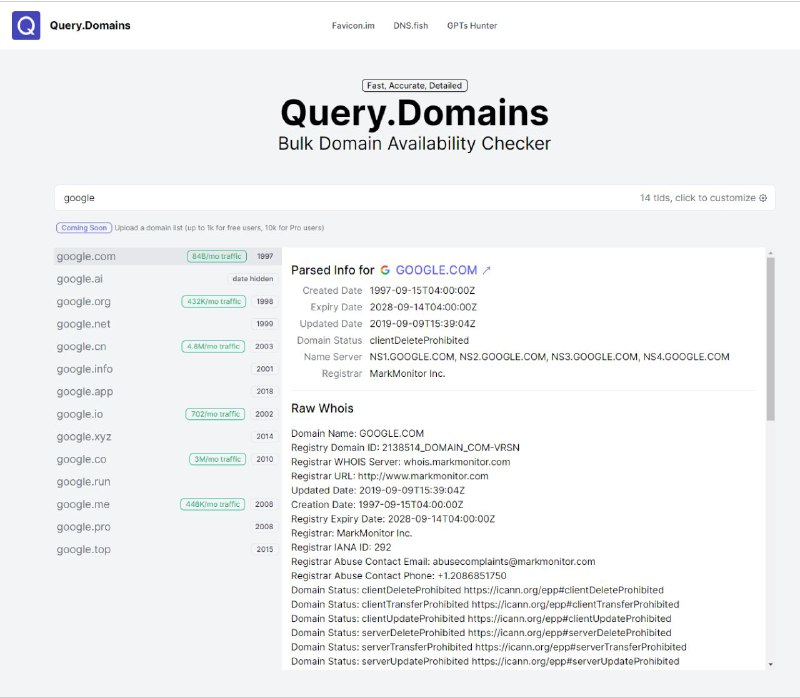800x698 pixels.
Task: Click the Registry Domain ID line
Action: (x=405, y=447)
